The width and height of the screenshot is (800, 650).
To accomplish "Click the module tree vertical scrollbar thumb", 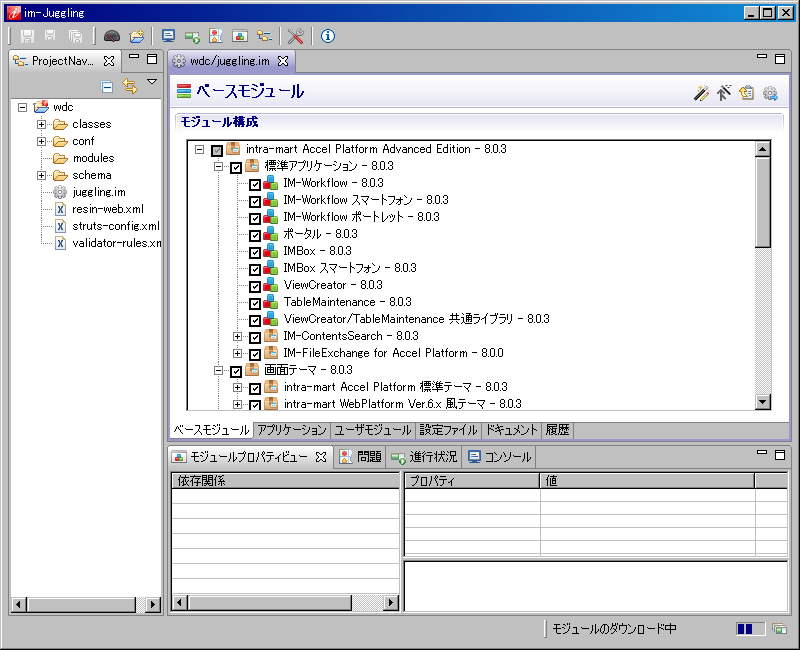I will tap(763, 203).
